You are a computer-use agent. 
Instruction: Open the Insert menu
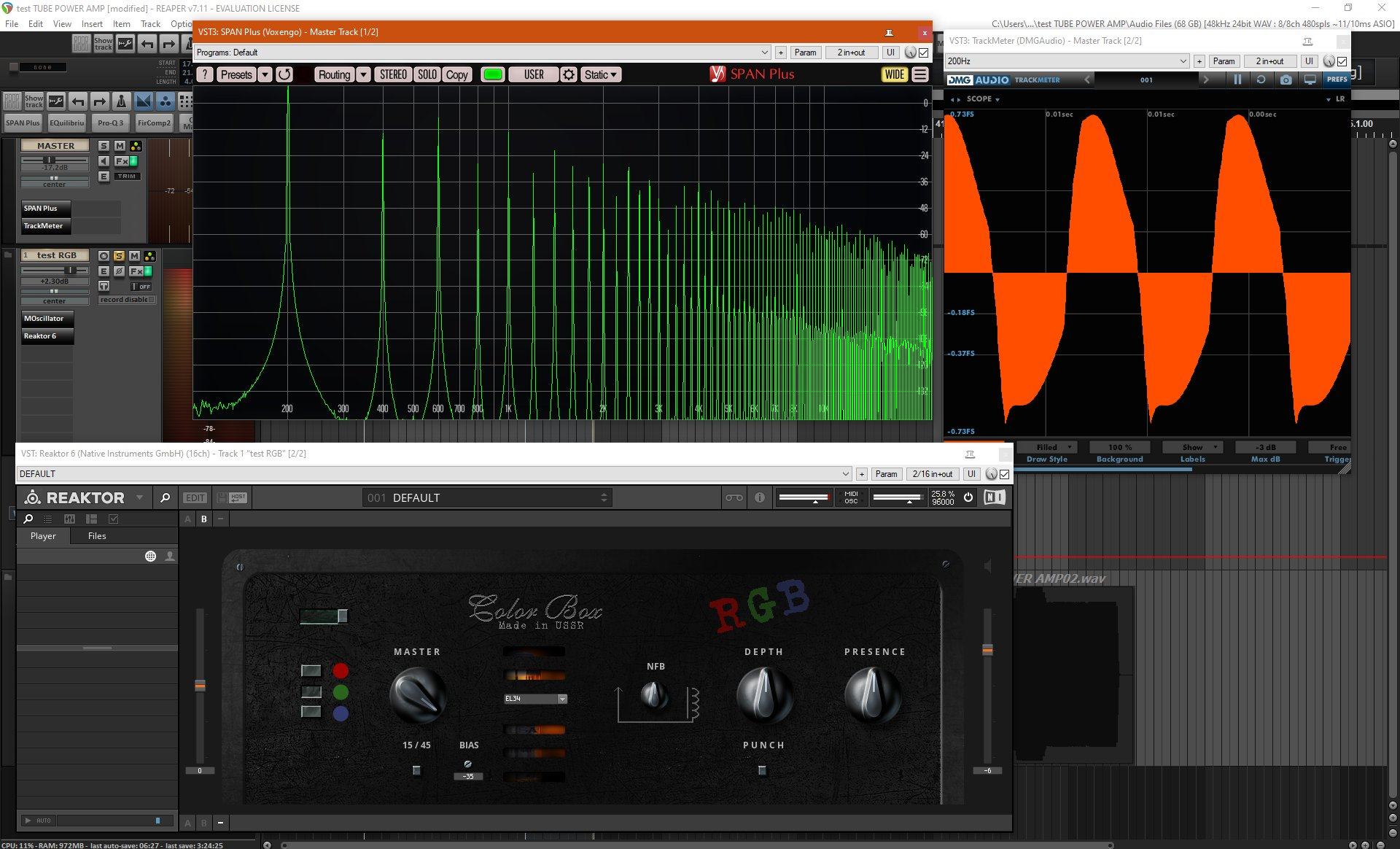tap(92, 23)
